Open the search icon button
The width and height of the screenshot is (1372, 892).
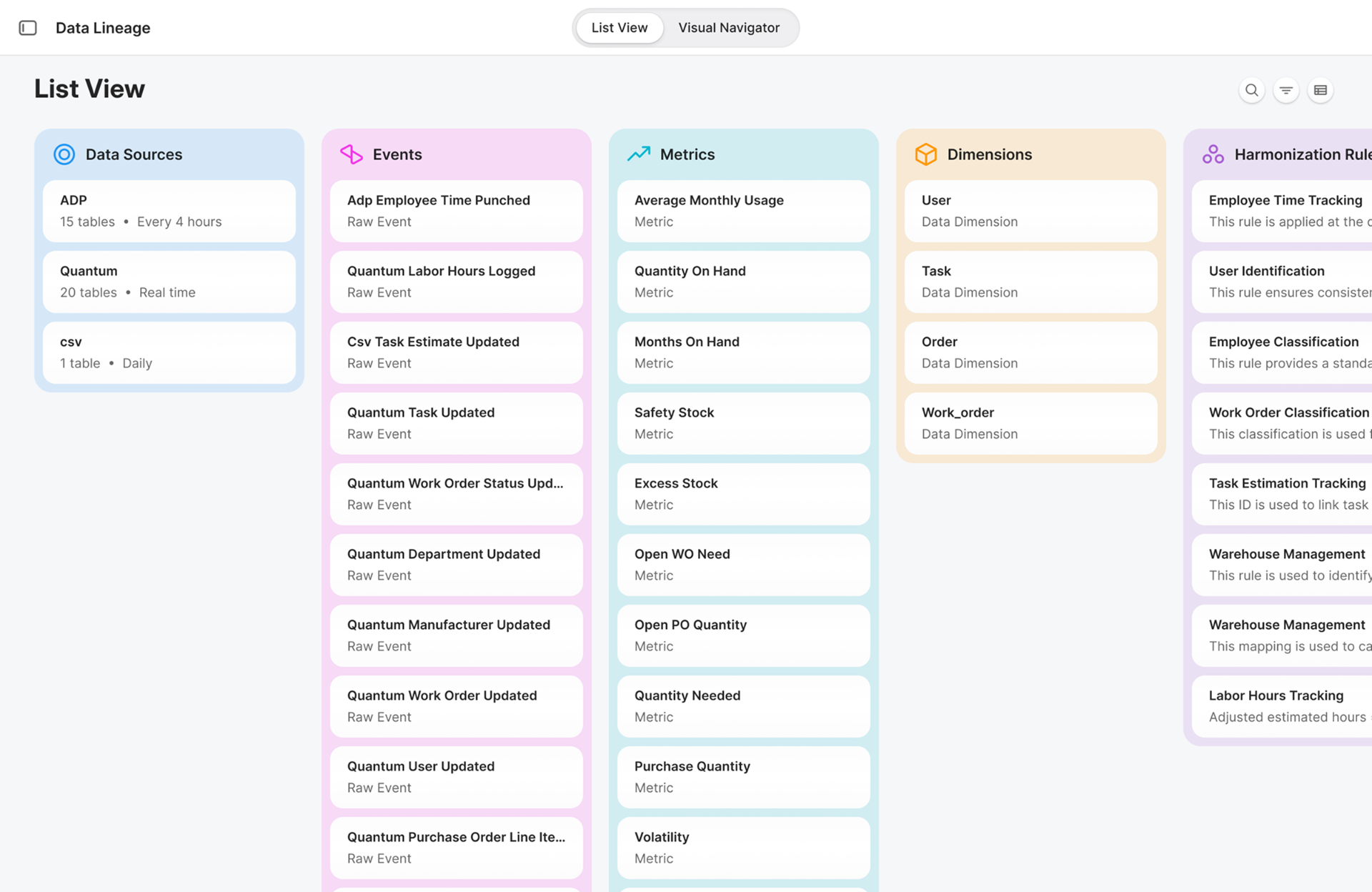pos(1252,90)
